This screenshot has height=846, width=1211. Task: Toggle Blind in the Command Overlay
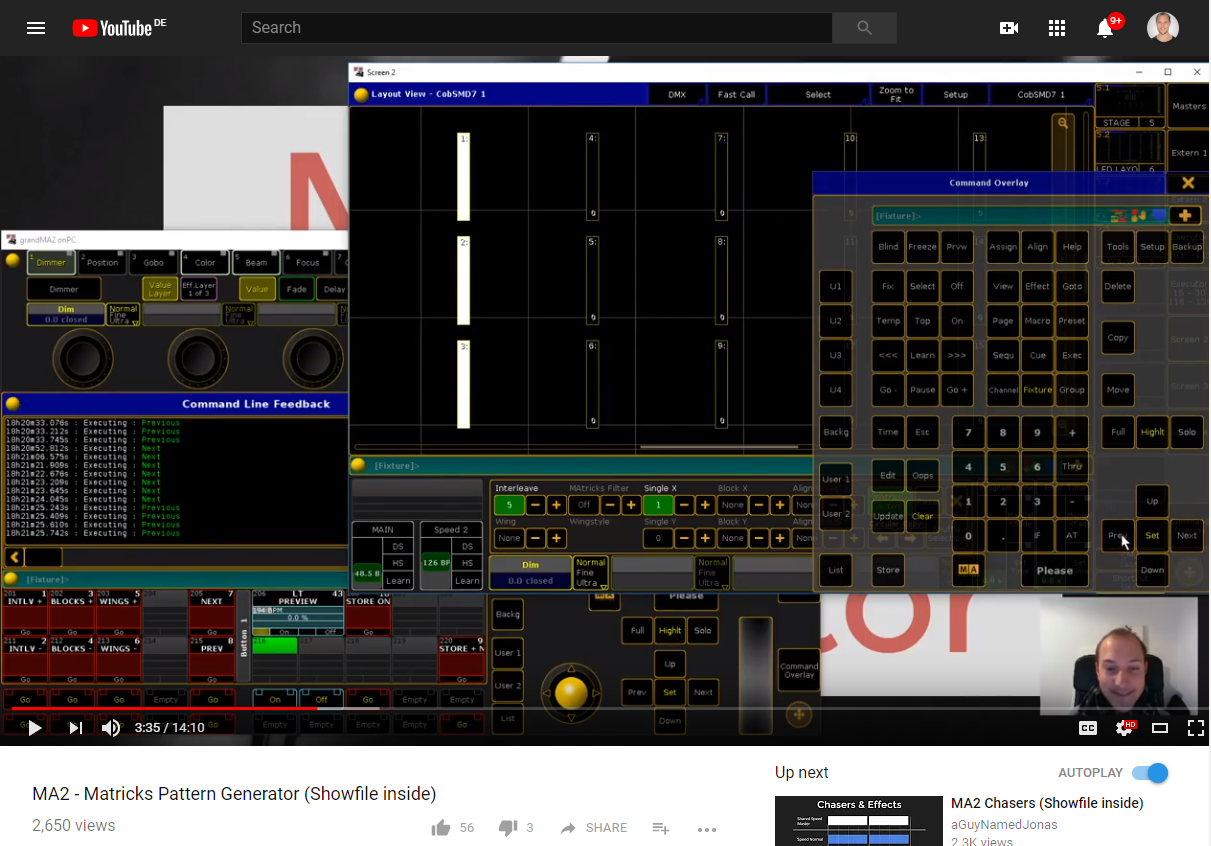point(888,247)
